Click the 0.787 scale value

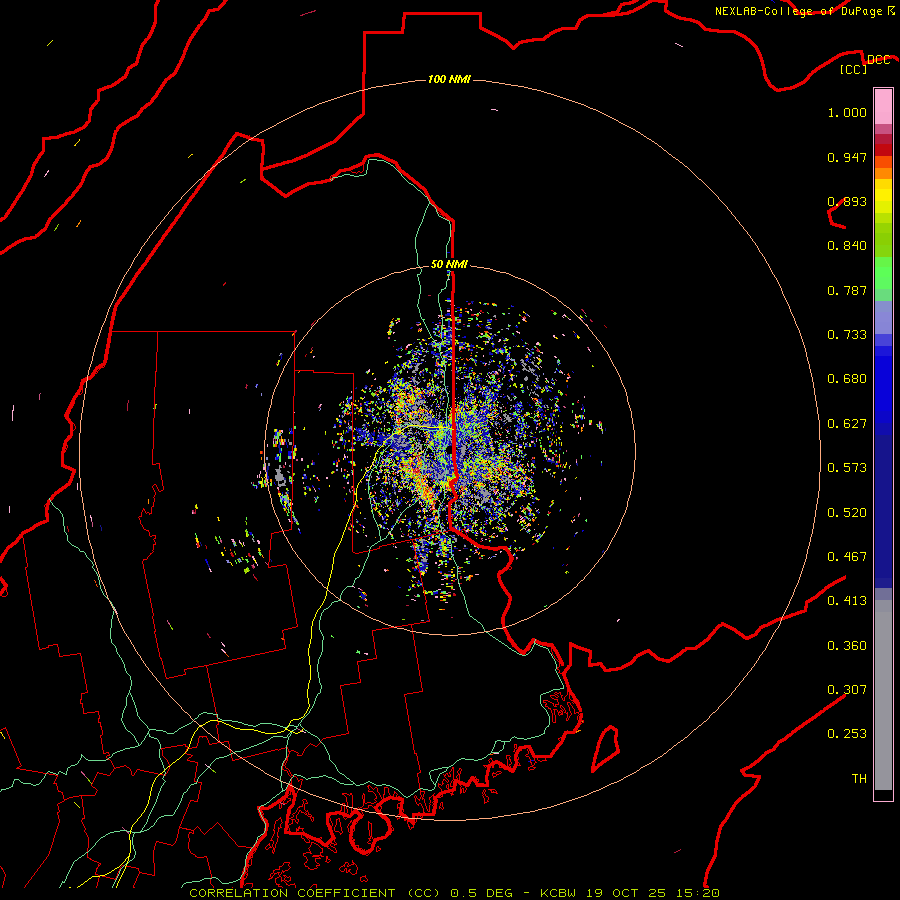tap(847, 290)
